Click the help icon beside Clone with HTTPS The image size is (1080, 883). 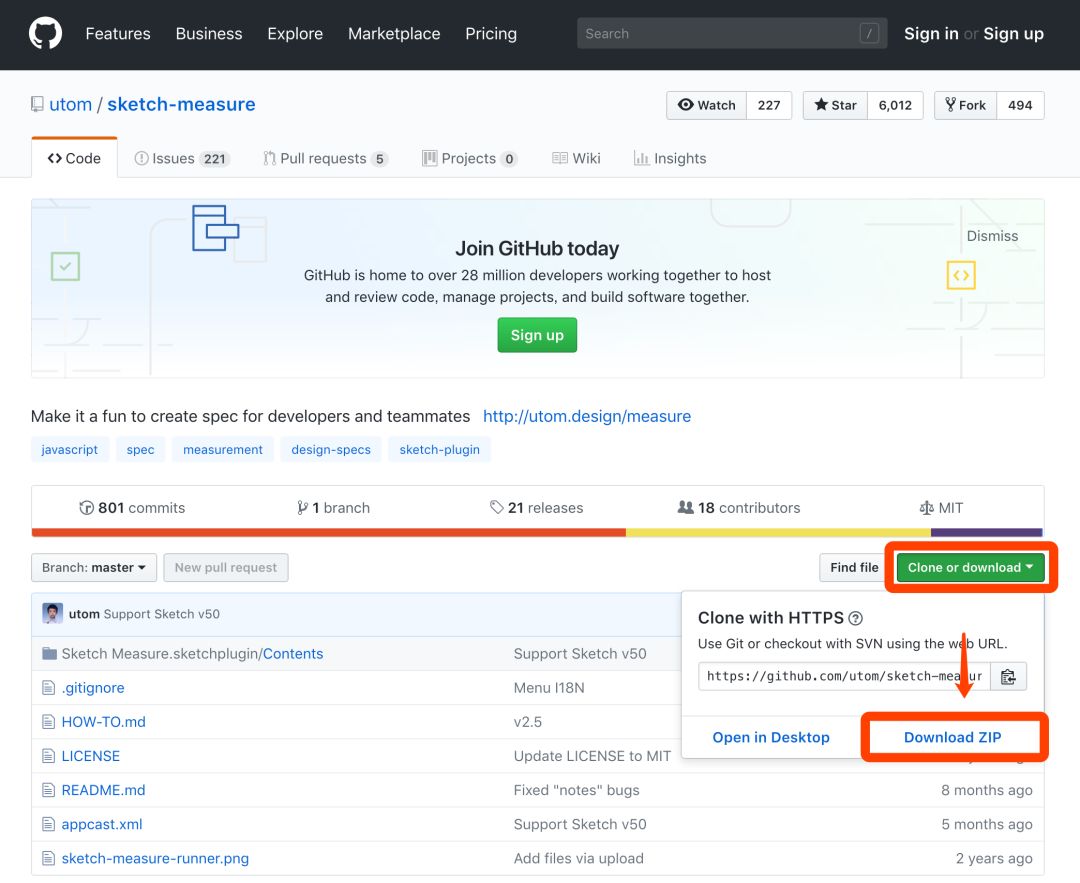click(855, 618)
